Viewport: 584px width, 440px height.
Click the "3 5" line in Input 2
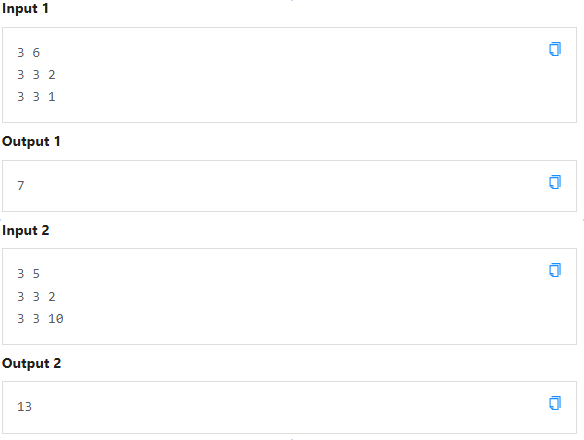tap(28, 274)
